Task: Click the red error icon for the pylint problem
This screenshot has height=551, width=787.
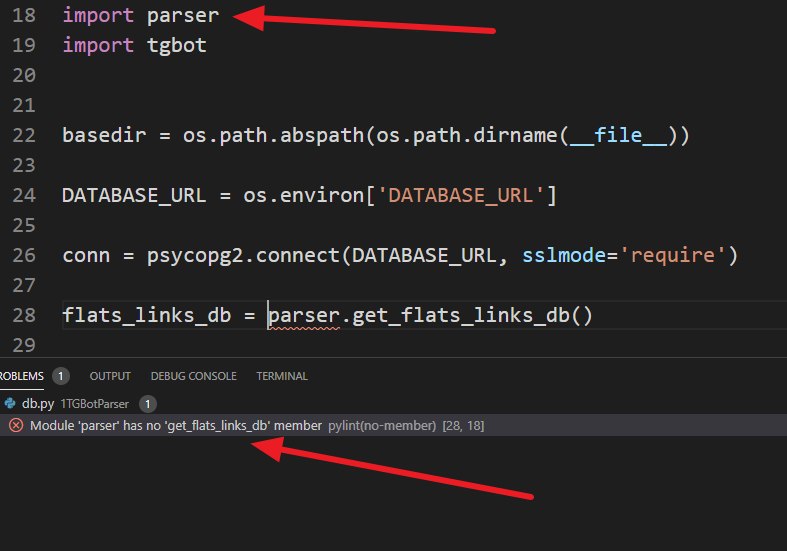Action: point(16,426)
